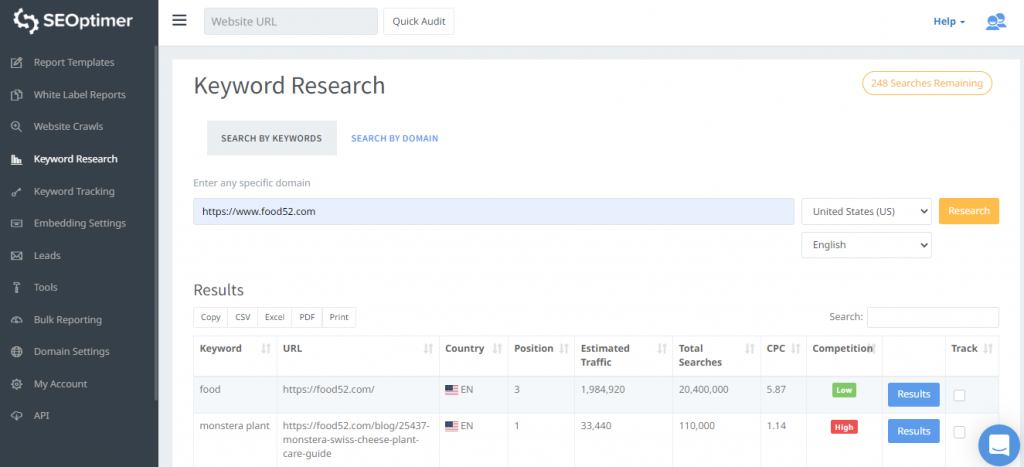Select the Search by Keywords tab
Image resolution: width=1024 pixels, height=467 pixels.
[x=271, y=139]
